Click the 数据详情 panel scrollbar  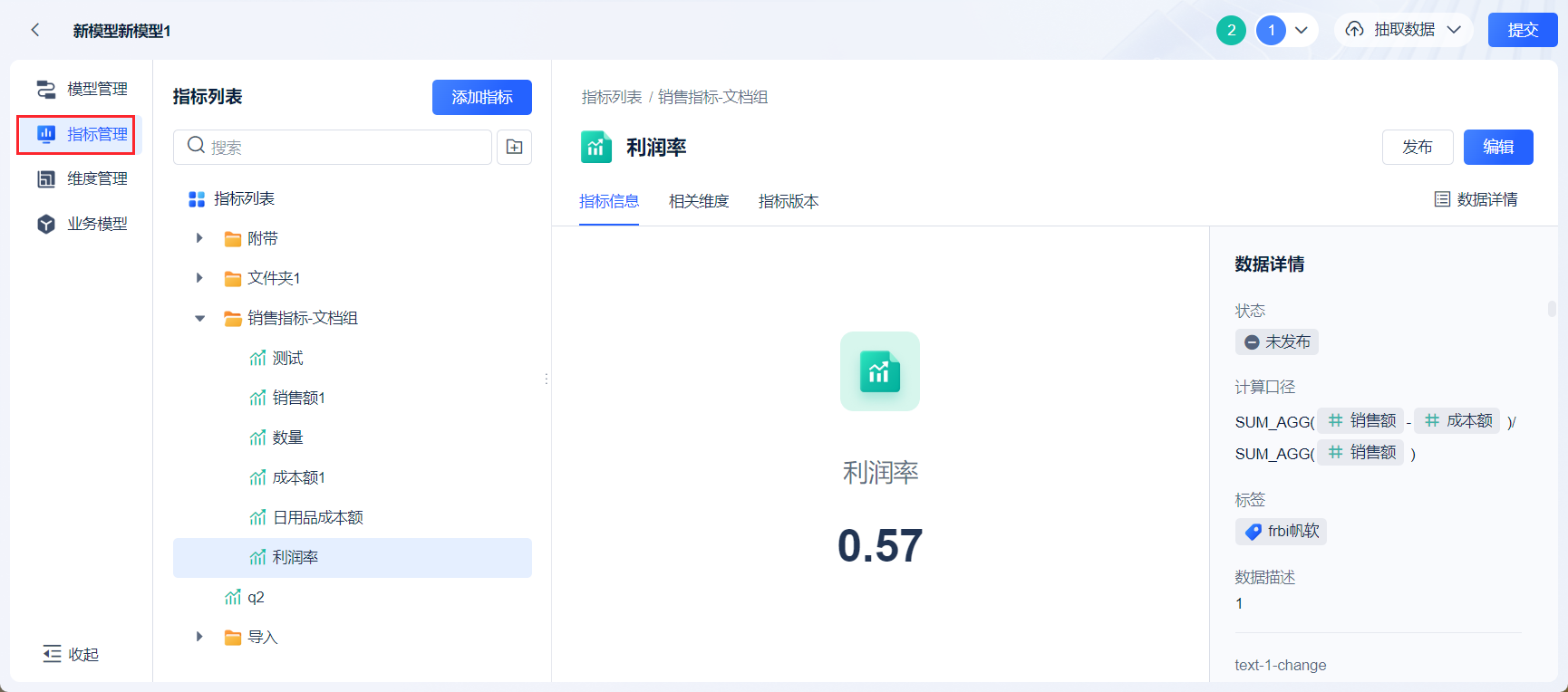[1552, 309]
